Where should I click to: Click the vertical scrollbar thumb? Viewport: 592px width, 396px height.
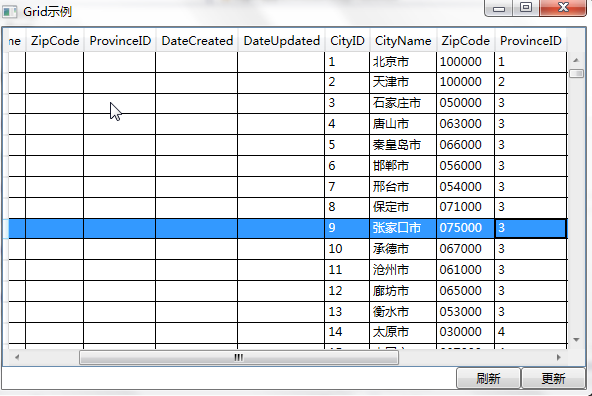pos(576,73)
